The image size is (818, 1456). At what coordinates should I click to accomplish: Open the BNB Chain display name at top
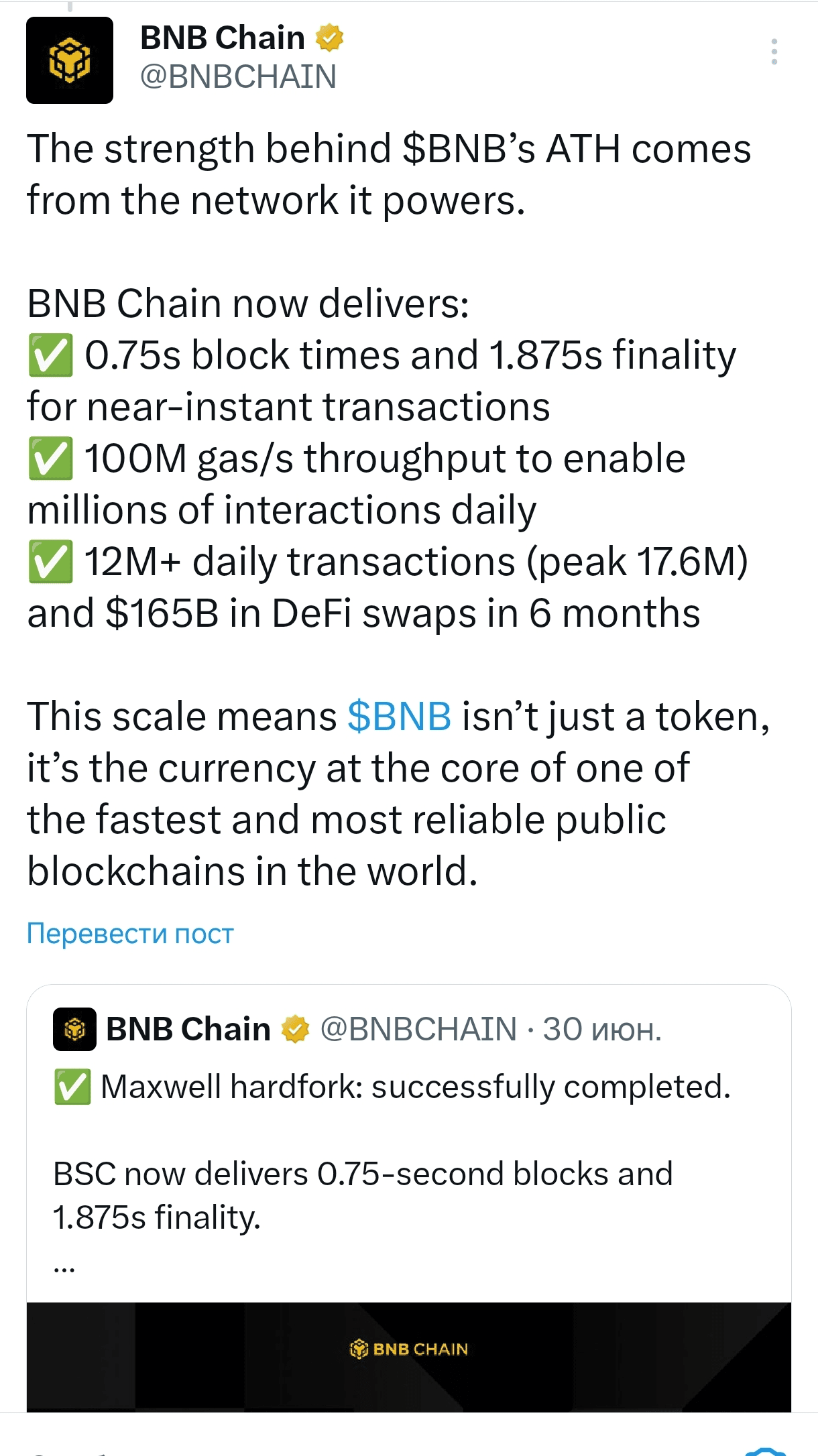pos(223,38)
